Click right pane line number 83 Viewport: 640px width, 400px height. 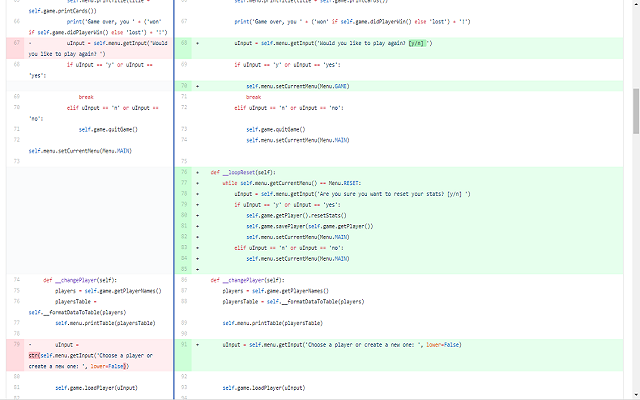pos(184,247)
